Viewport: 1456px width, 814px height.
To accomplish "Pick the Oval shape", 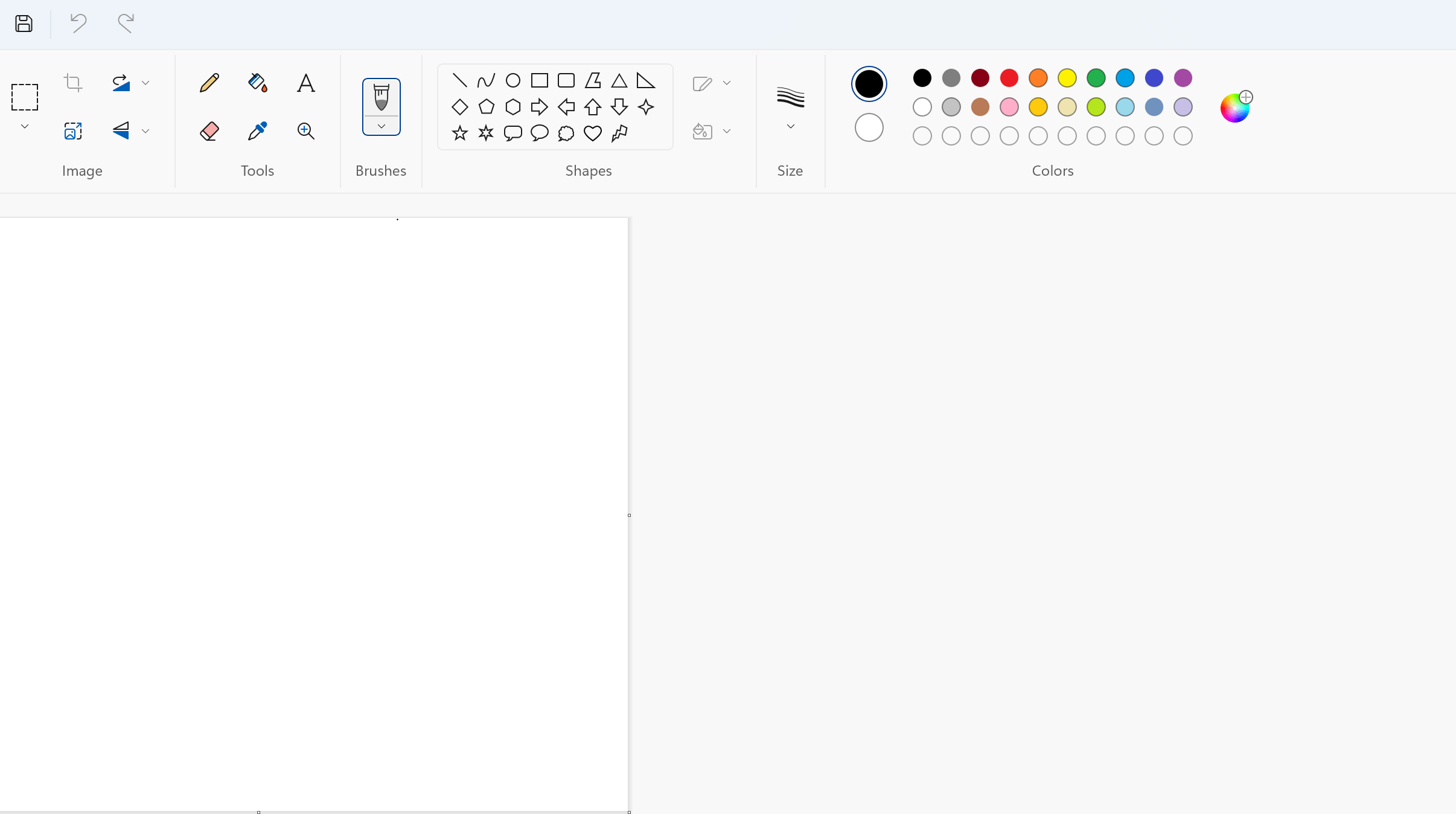I will [513, 80].
